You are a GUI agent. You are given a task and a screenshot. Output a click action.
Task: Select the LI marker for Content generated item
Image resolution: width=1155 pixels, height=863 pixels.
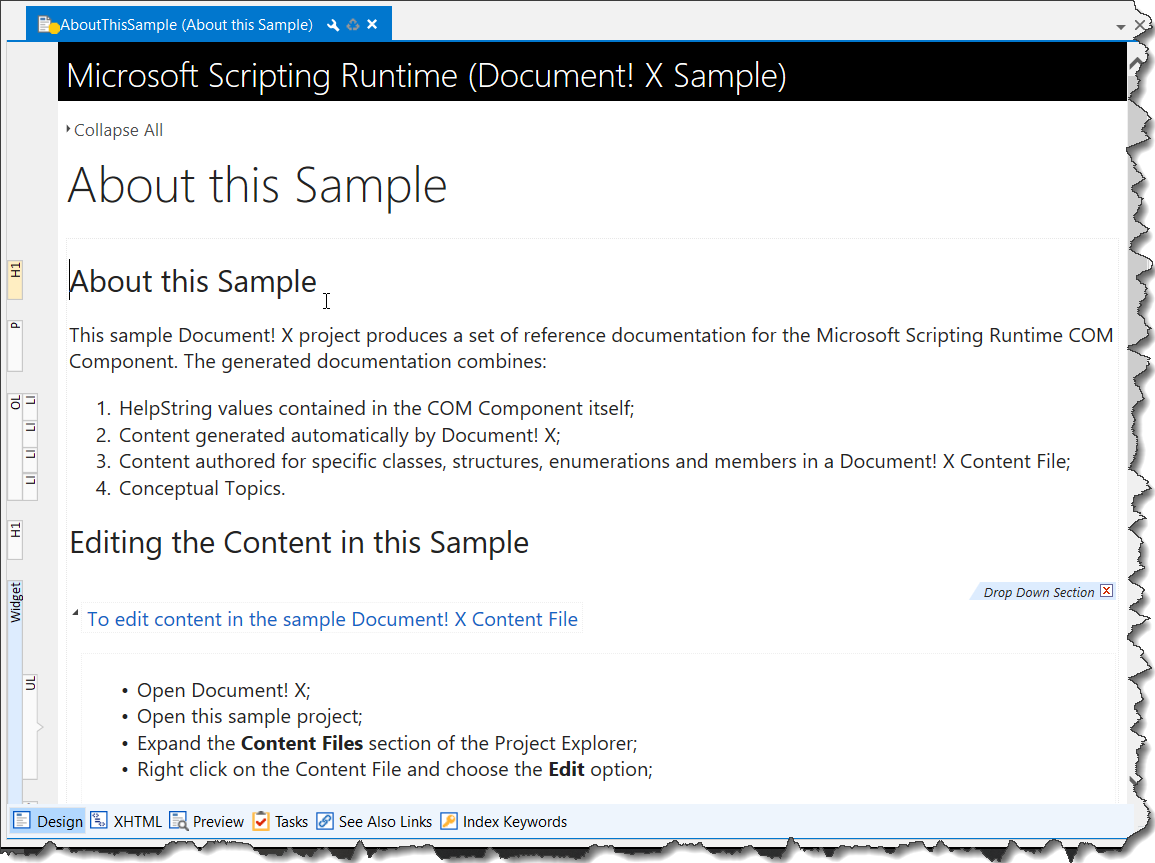(30, 432)
